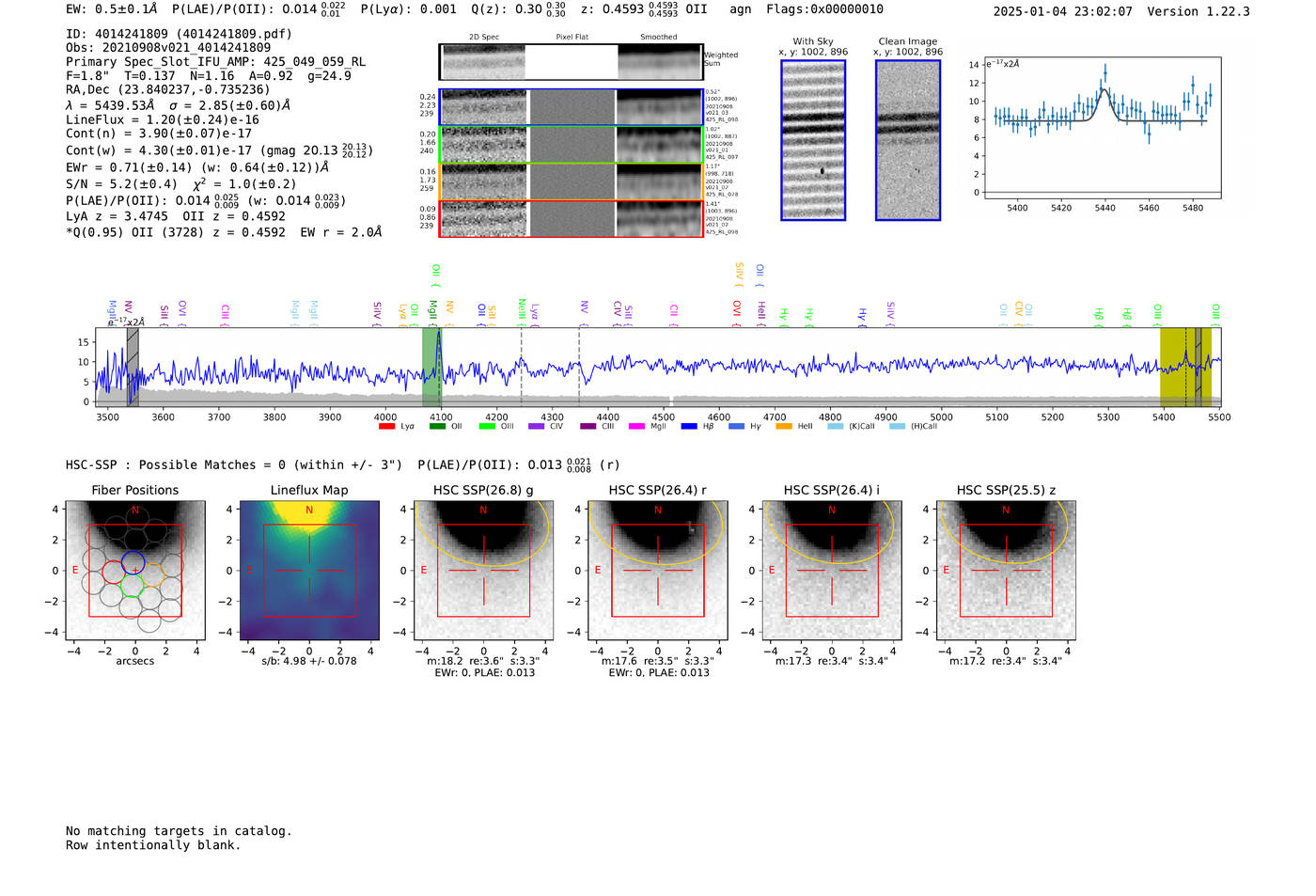Screen dimensions: 1316x896
Task: Click the (K)CaII legend swatch
Action: coord(835,426)
